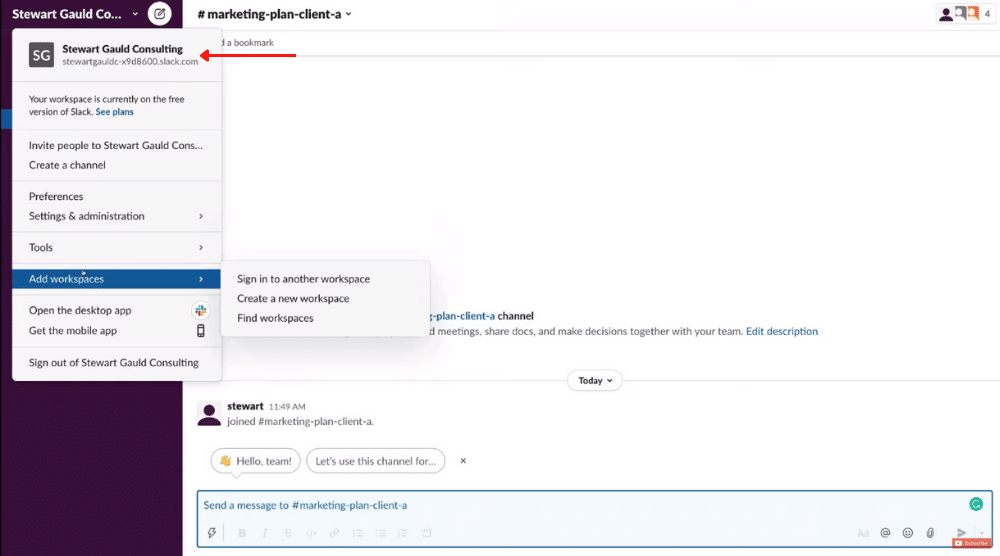Select Invite people to Stewart Gauld Cons...

click(x=115, y=145)
